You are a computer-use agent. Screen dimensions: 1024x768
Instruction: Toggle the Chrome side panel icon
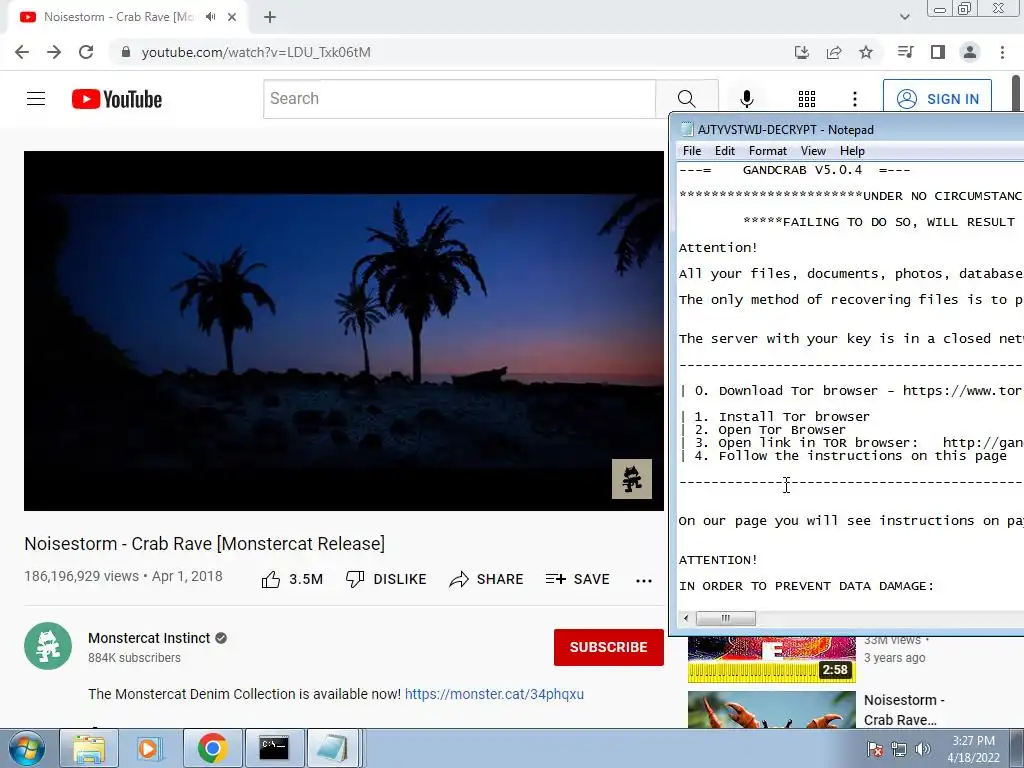938,52
